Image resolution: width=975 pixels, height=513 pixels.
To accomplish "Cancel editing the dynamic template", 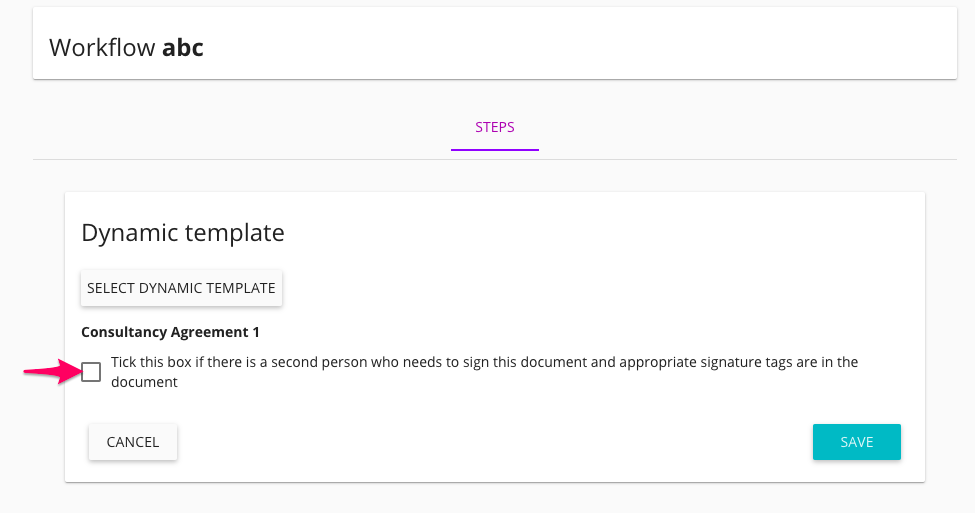I will [133, 442].
